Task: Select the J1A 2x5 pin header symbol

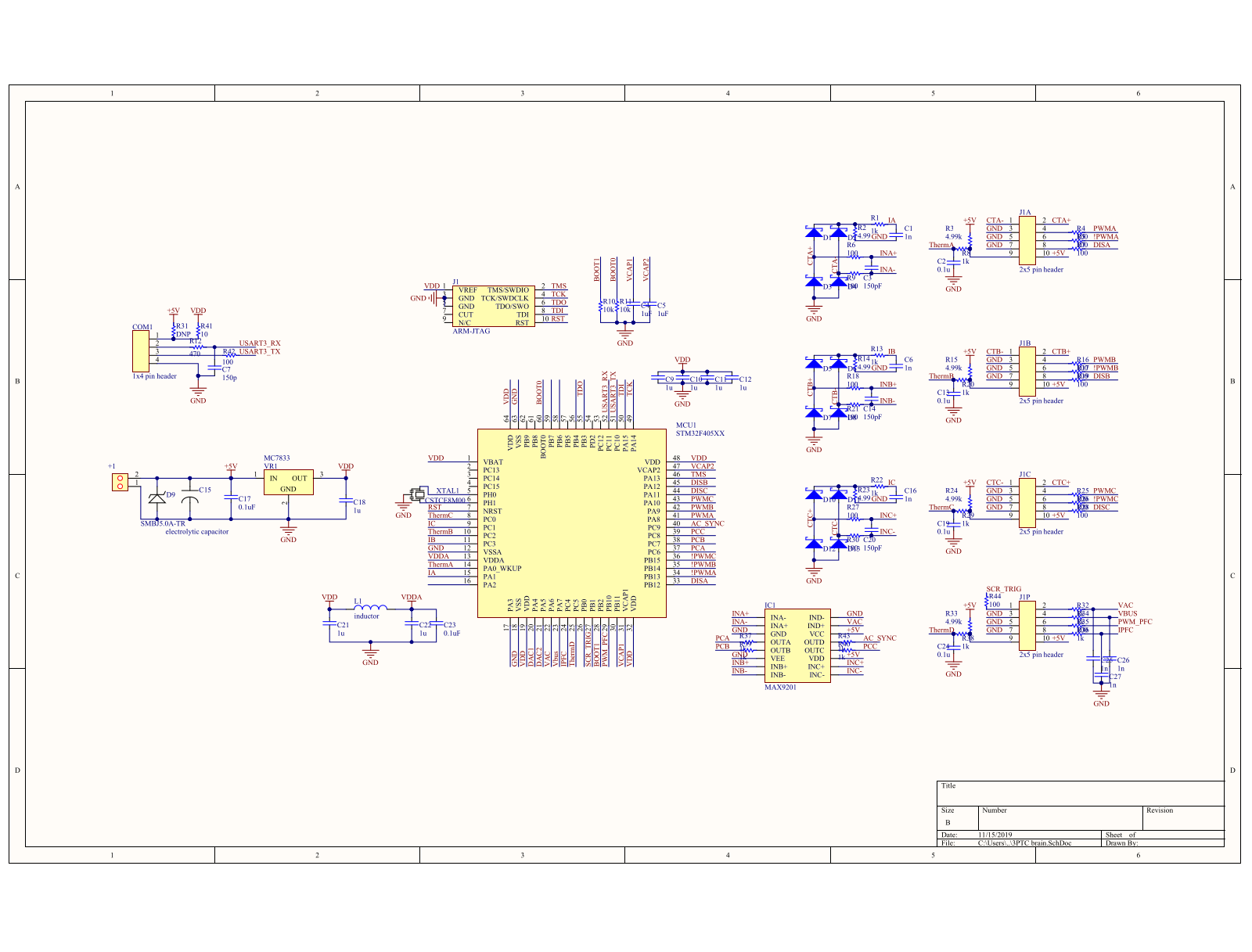Action: [x=1027, y=240]
